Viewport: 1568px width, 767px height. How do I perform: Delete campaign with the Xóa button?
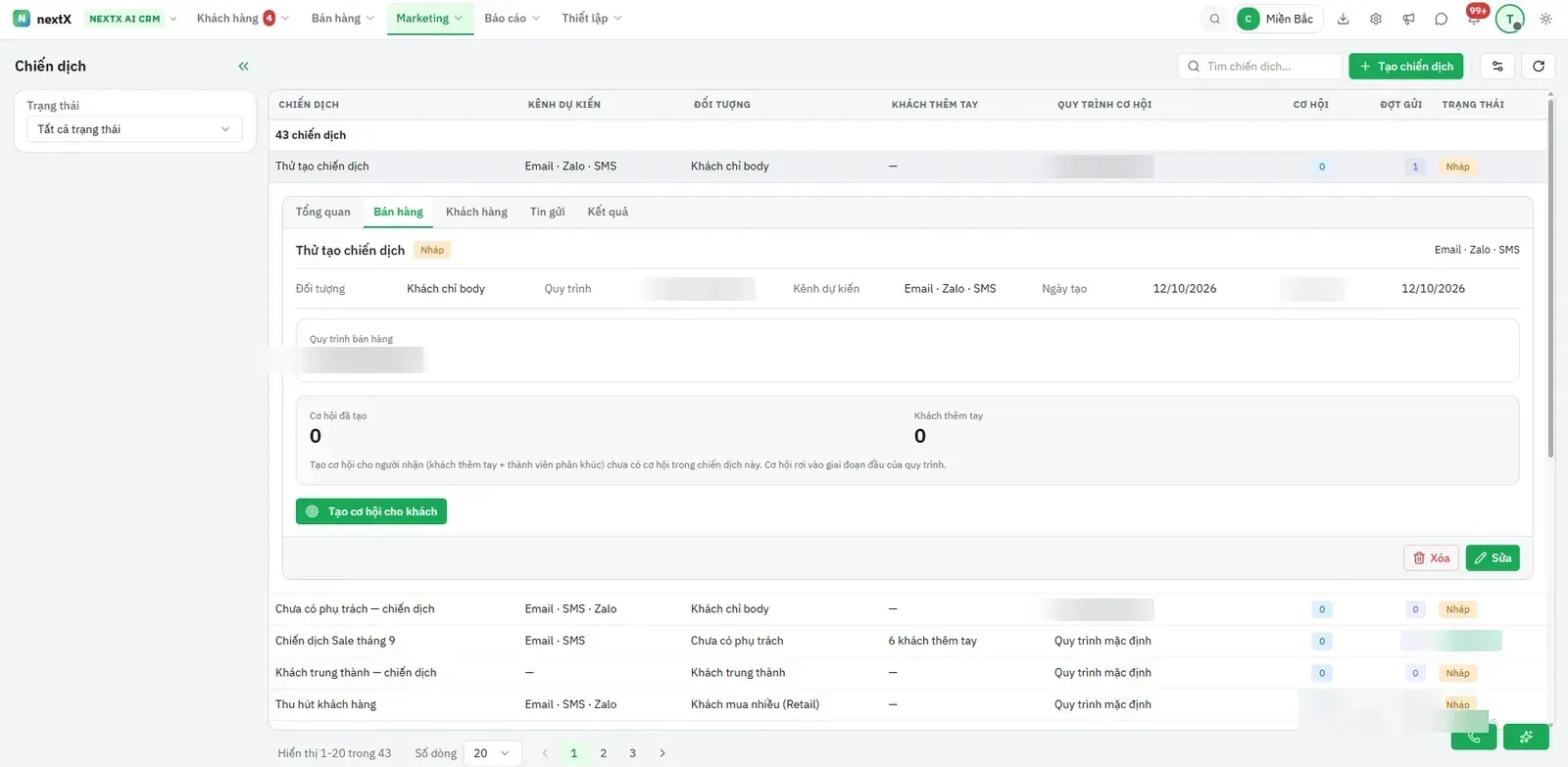(x=1432, y=558)
